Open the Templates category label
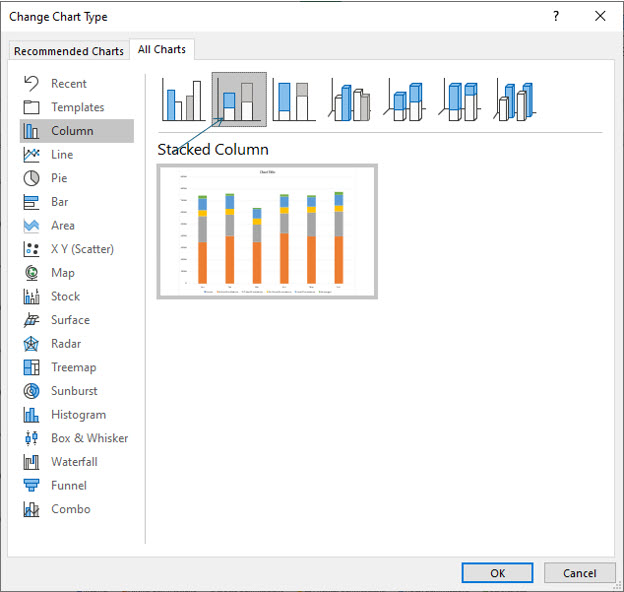Image resolution: width=624 pixels, height=592 pixels. point(78,107)
